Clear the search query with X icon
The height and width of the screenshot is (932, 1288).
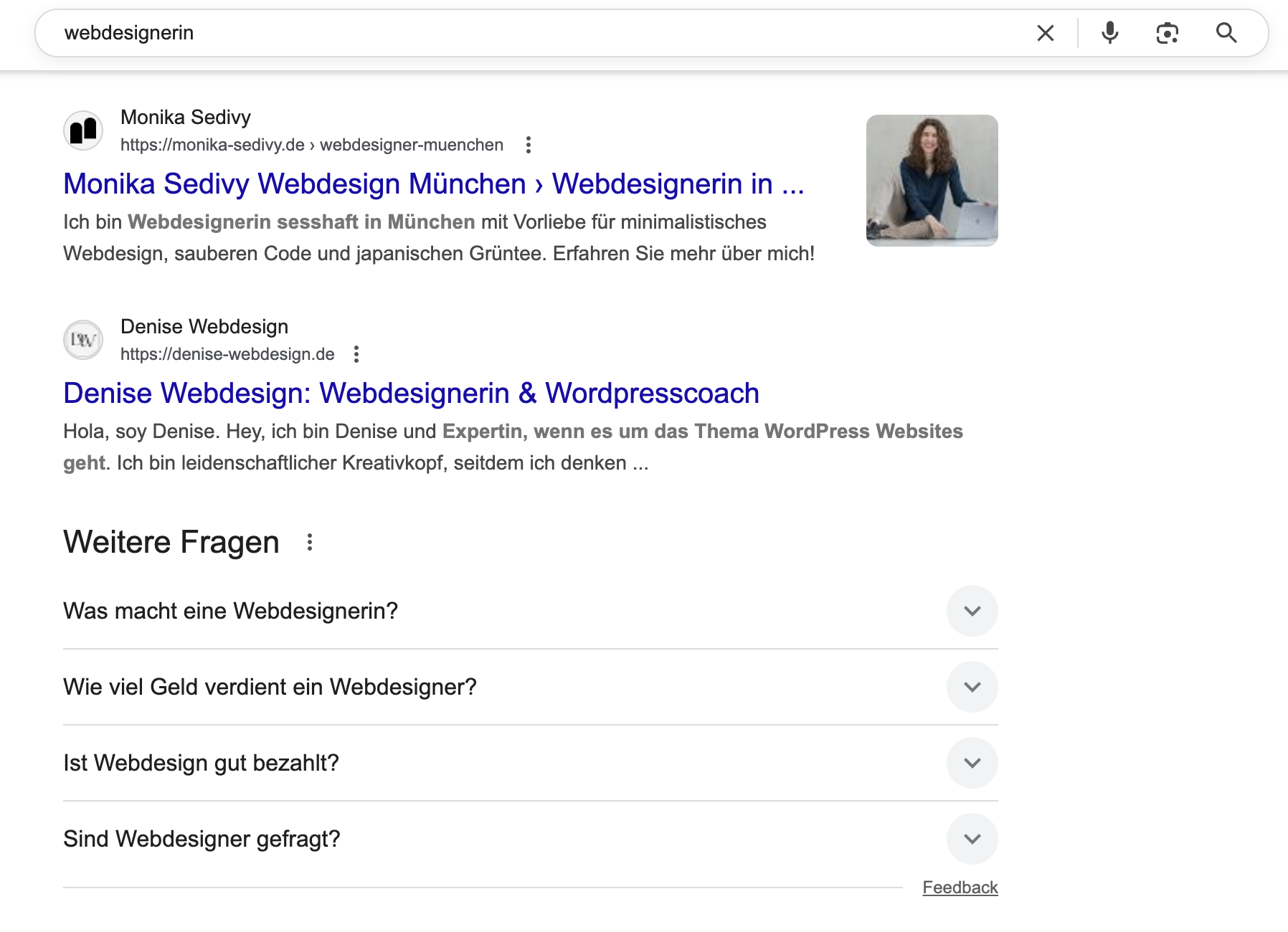pyautogui.click(x=1045, y=33)
